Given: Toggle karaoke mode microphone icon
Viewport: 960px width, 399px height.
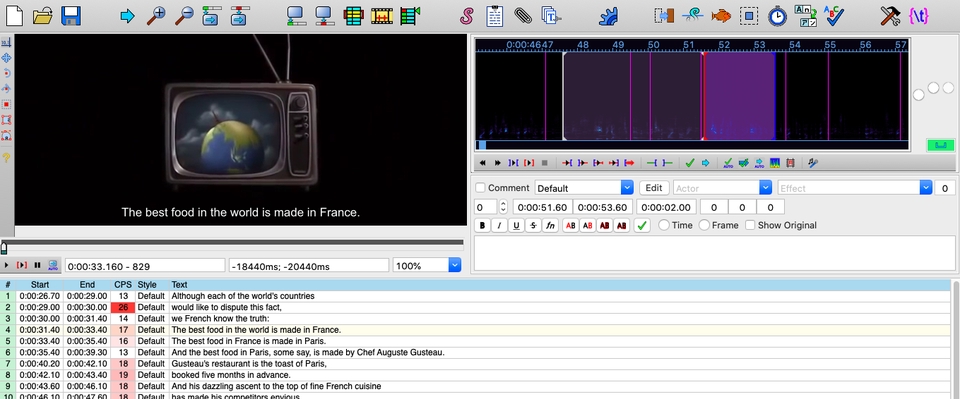Looking at the screenshot, I should pos(814,163).
